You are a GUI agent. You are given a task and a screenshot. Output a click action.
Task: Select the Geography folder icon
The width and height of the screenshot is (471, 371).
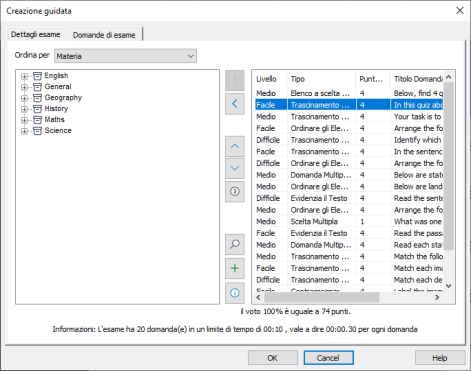click(x=37, y=98)
